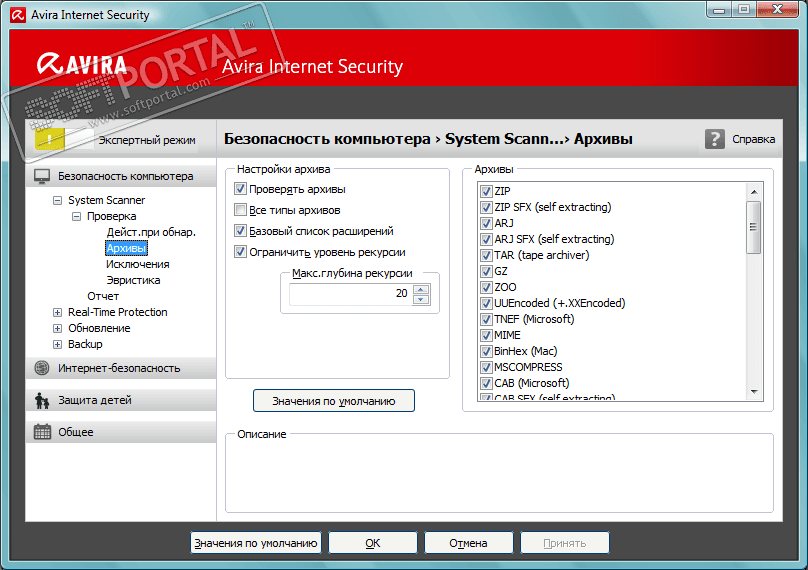Toggle the Экспертный режим switch
Image resolution: width=808 pixels, height=570 pixels.
[x=64, y=139]
